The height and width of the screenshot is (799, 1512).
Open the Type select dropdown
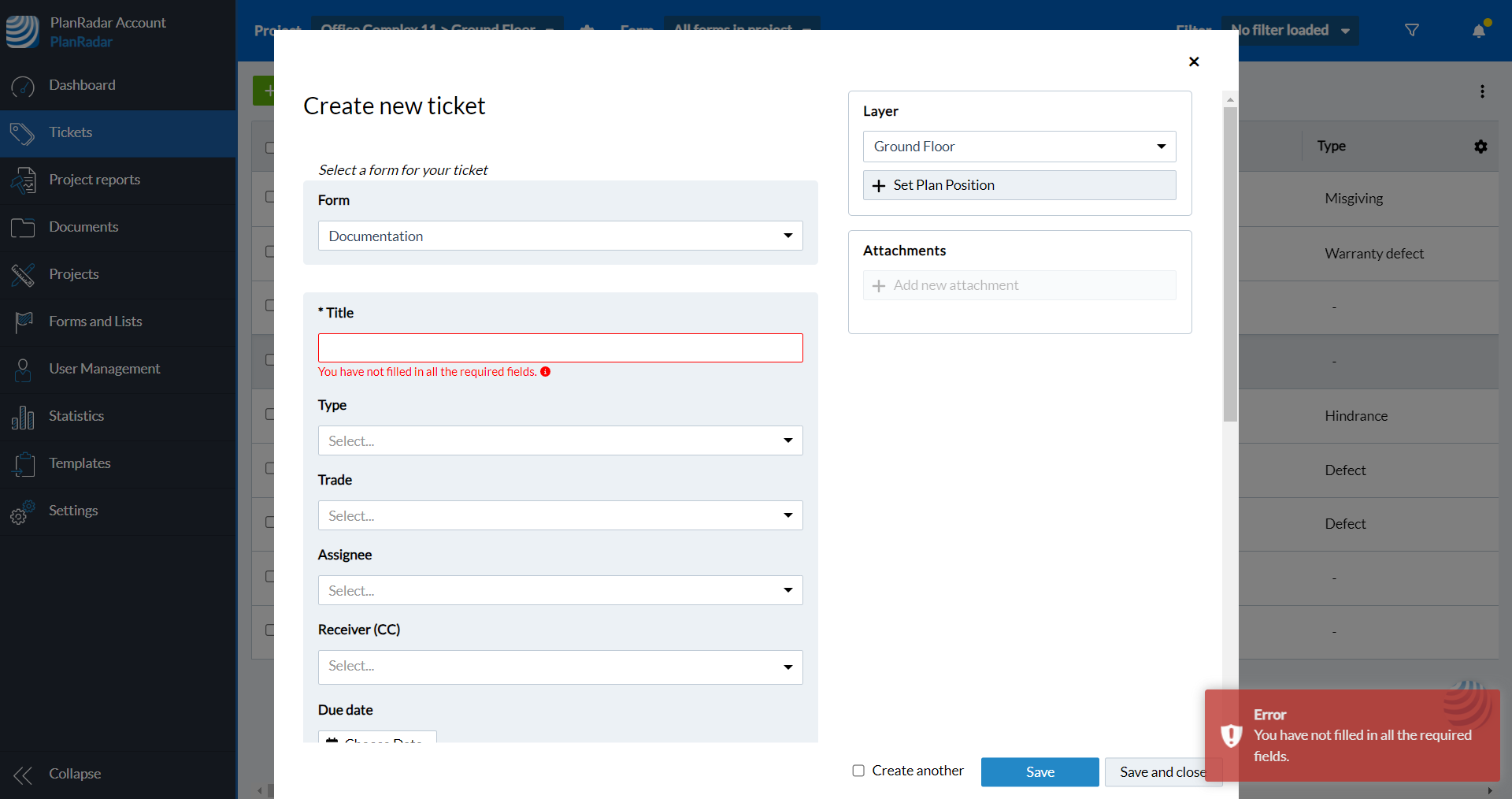(560, 440)
